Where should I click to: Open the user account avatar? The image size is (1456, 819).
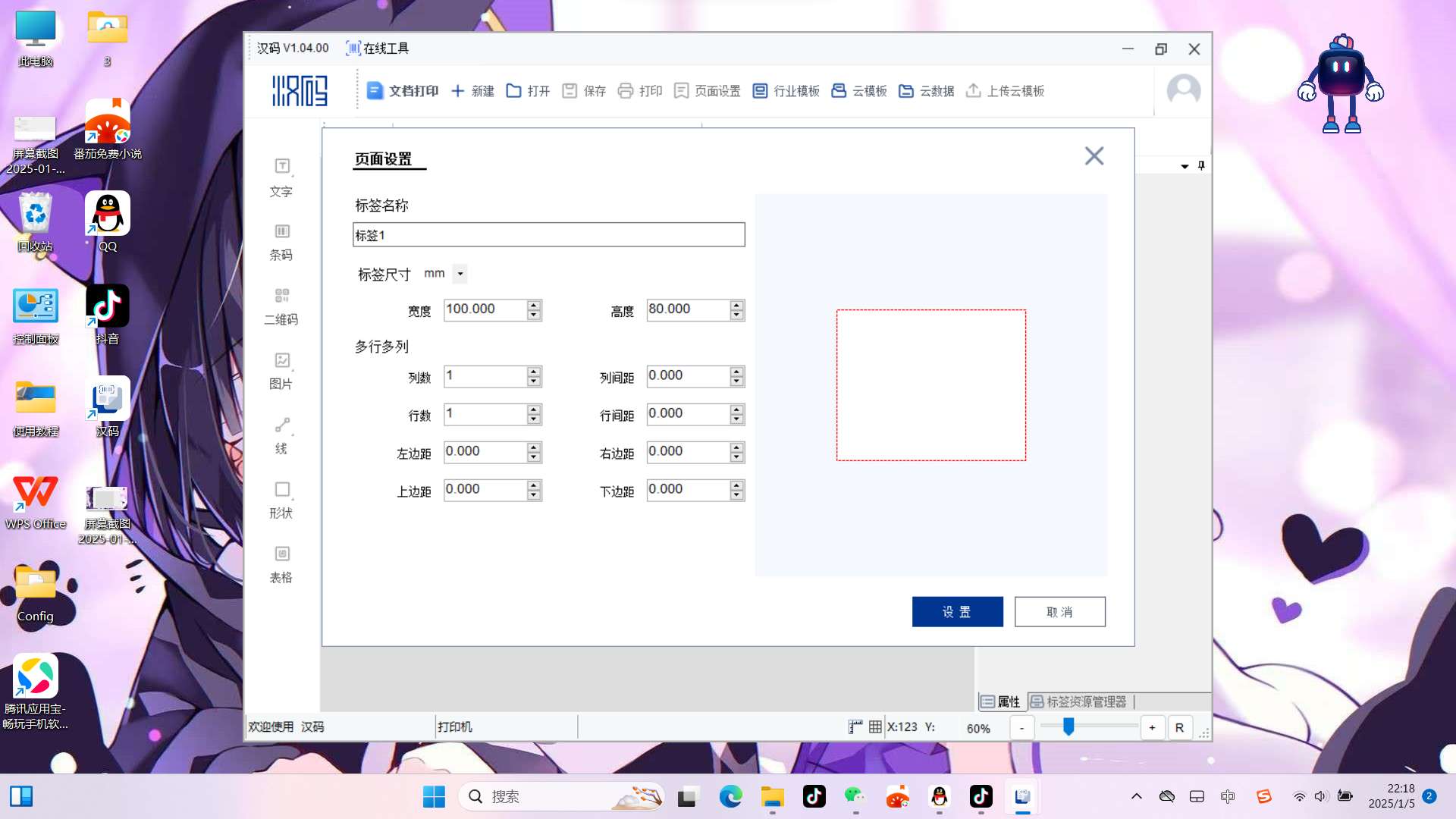coord(1183,90)
